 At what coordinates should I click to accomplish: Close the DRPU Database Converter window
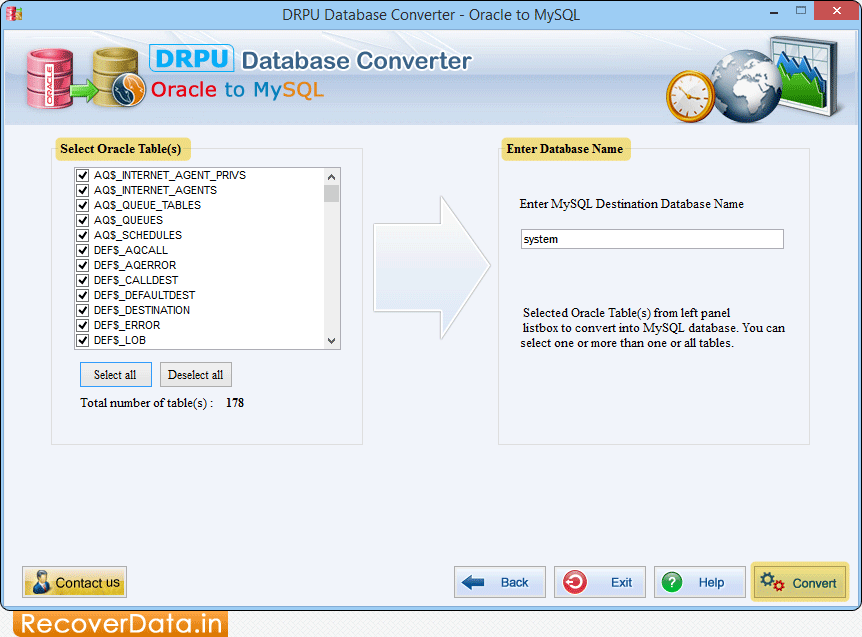(x=837, y=11)
